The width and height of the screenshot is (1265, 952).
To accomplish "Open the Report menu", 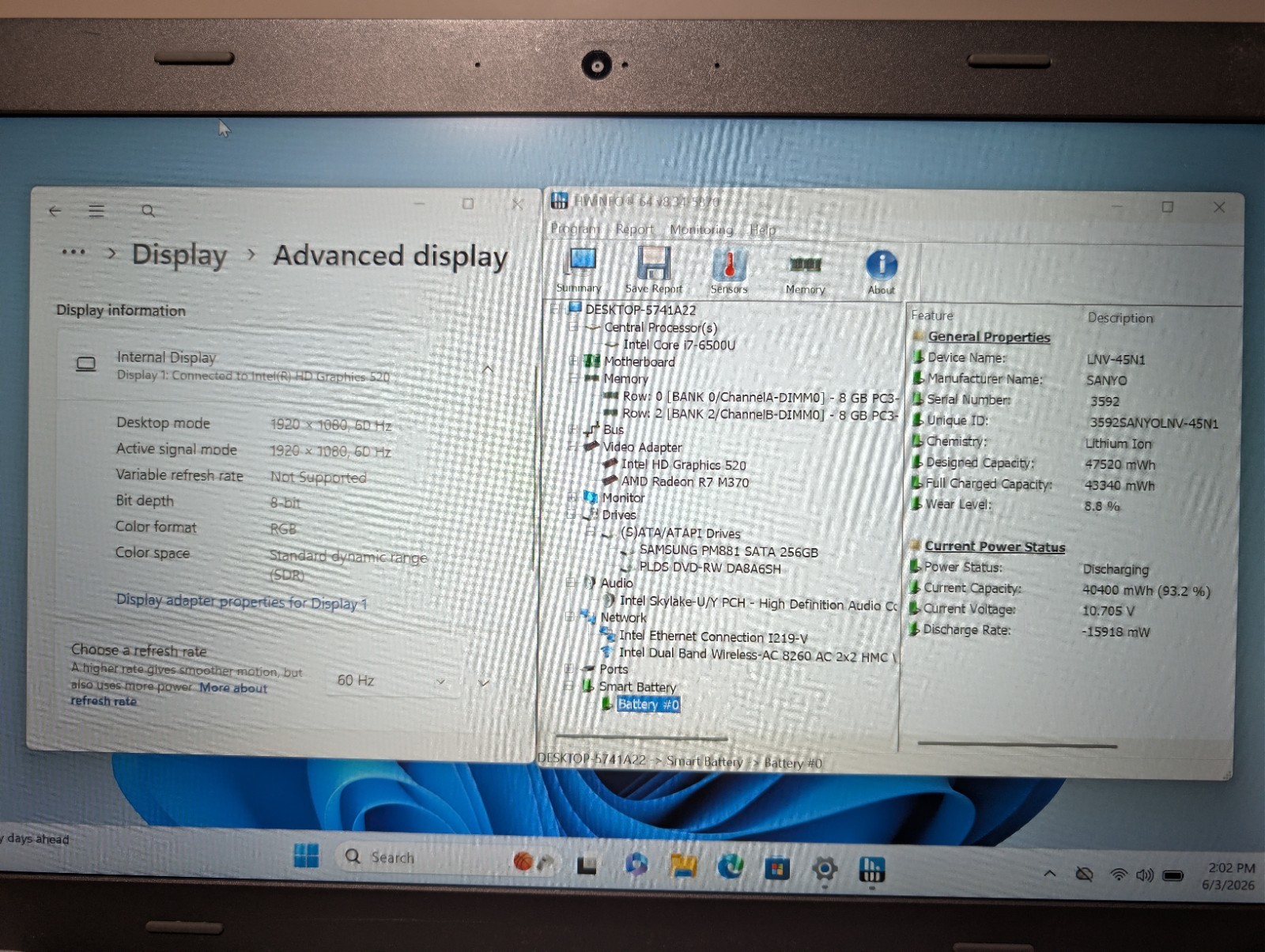I will pyautogui.click(x=634, y=229).
